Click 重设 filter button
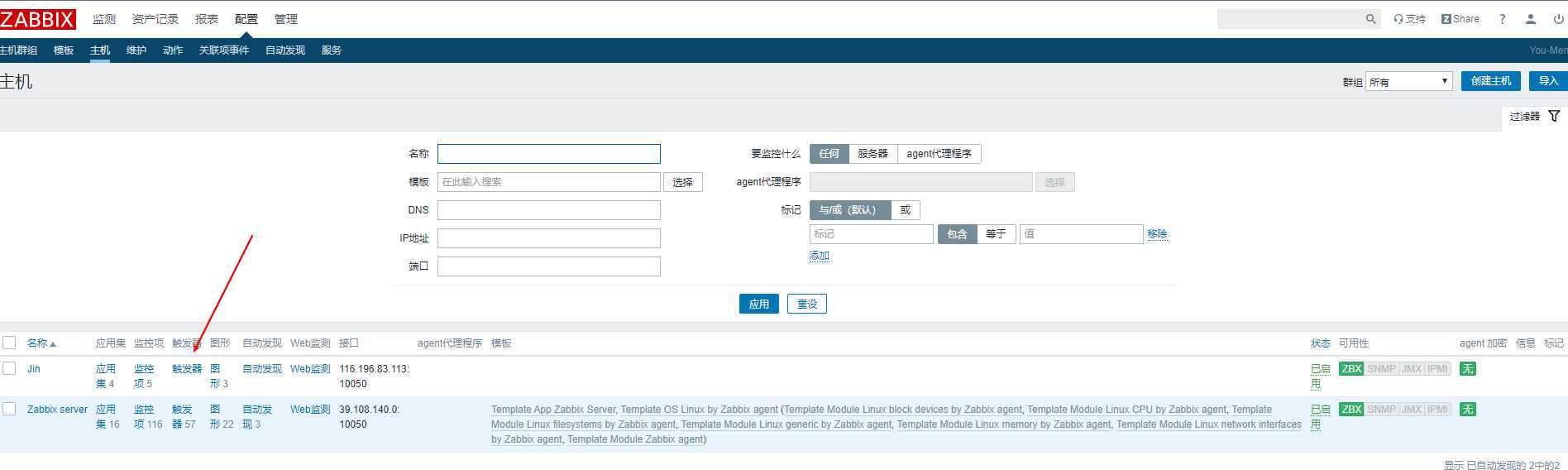Screen dimensions: 1568x470 pyautogui.click(x=807, y=304)
